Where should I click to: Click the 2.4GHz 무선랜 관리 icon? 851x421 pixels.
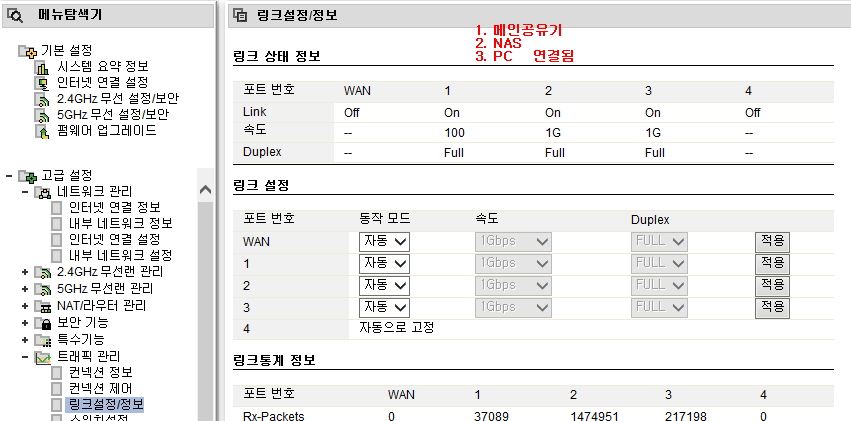point(43,272)
